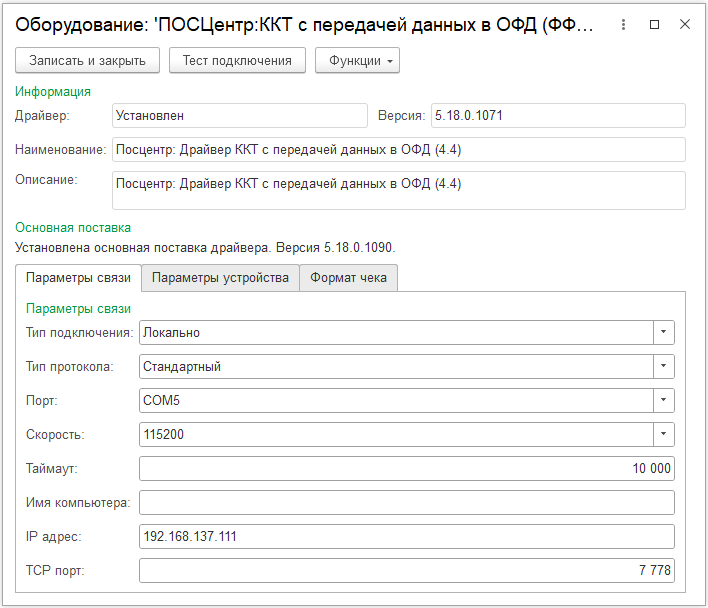Expand 'Скорость' baud rate dropdown arrow
The height and width of the screenshot is (608, 708).
(663, 434)
